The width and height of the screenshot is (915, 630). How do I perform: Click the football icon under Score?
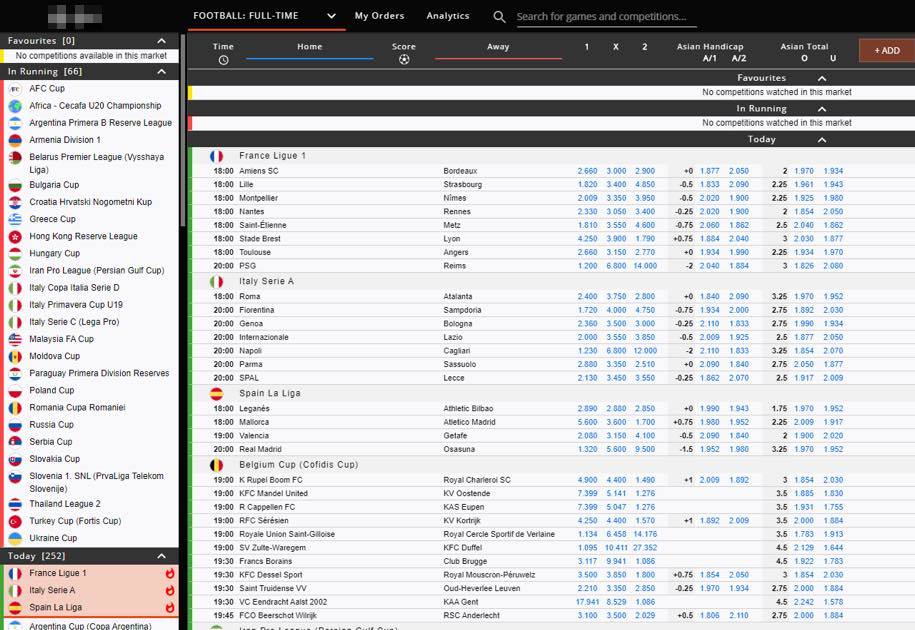[x=404, y=60]
